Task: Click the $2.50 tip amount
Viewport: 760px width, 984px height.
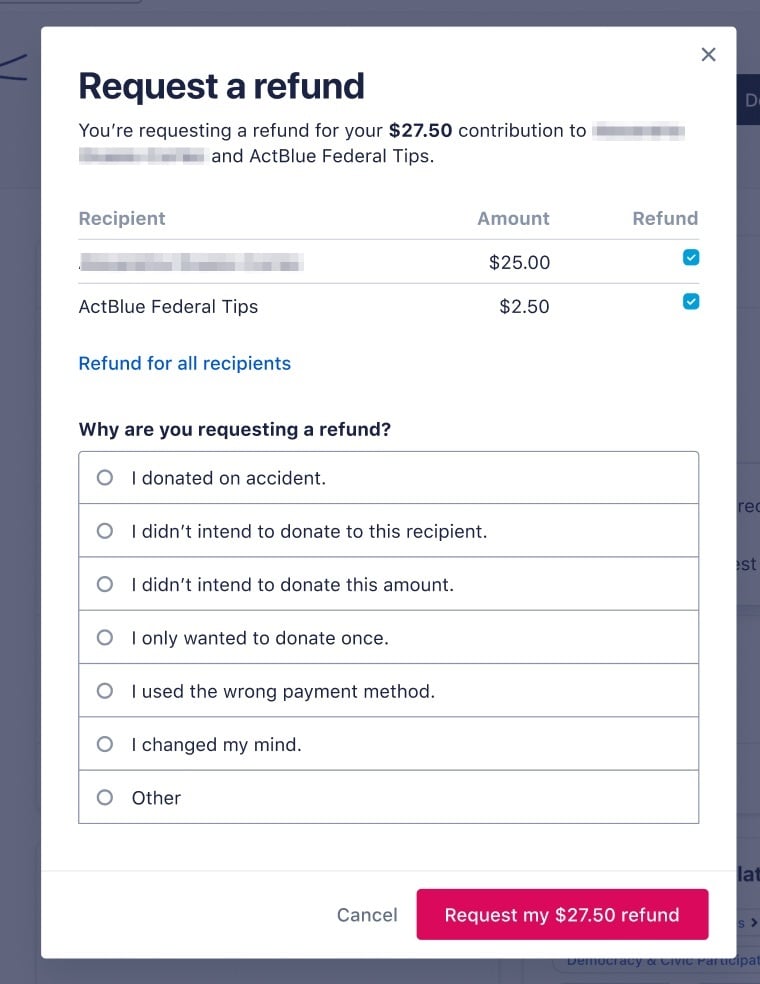Action: click(524, 307)
